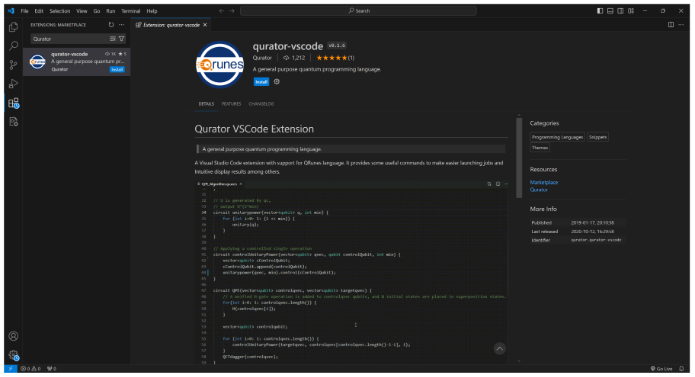This screenshot has height=377, width=695.
Task: Install the qurator-vscode extension
Action: tap(261, 82)
